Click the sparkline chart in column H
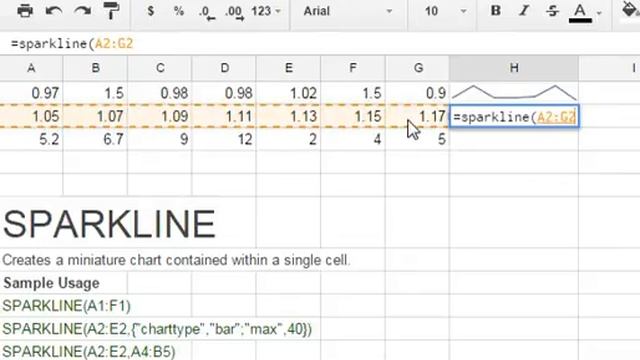The width and height of the screenshot is (640, 360). coord(514,93)
